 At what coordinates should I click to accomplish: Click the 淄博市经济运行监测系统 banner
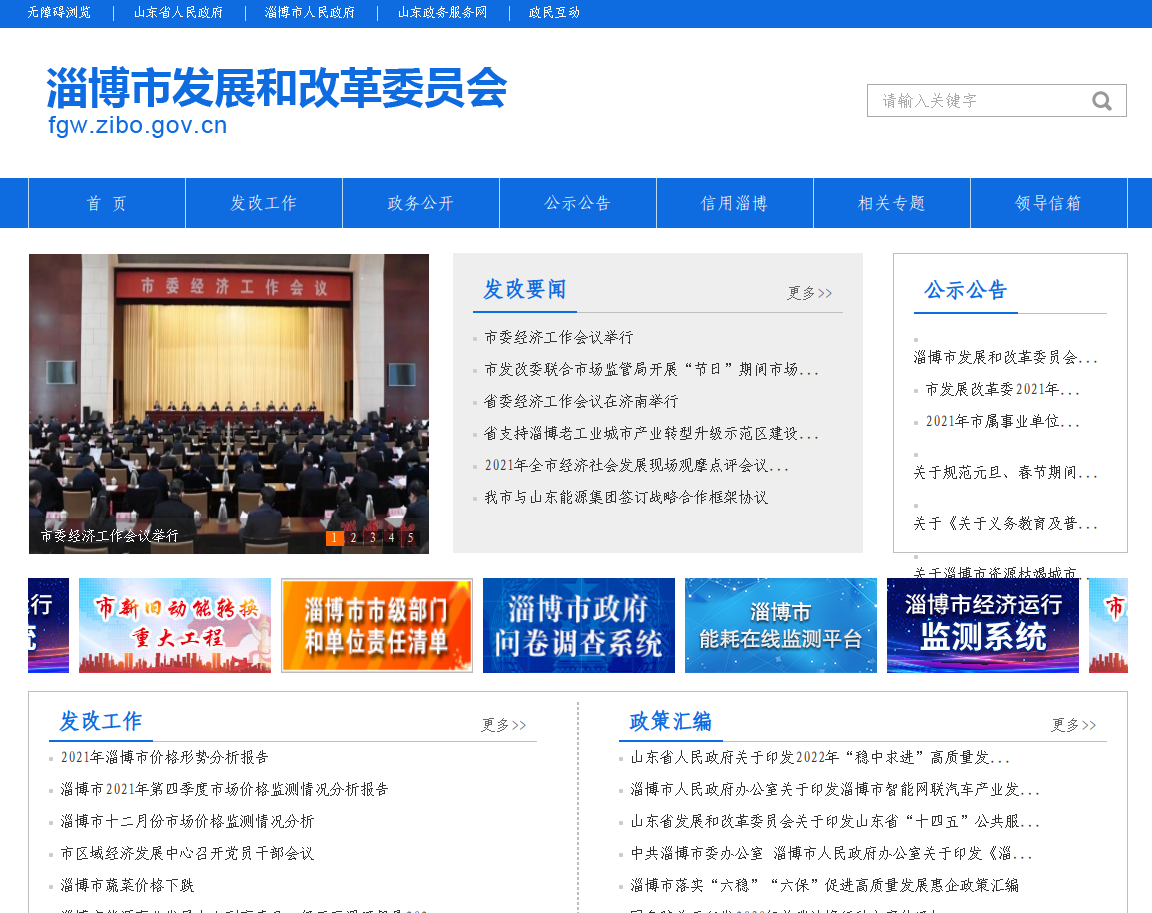click(983, 625)
